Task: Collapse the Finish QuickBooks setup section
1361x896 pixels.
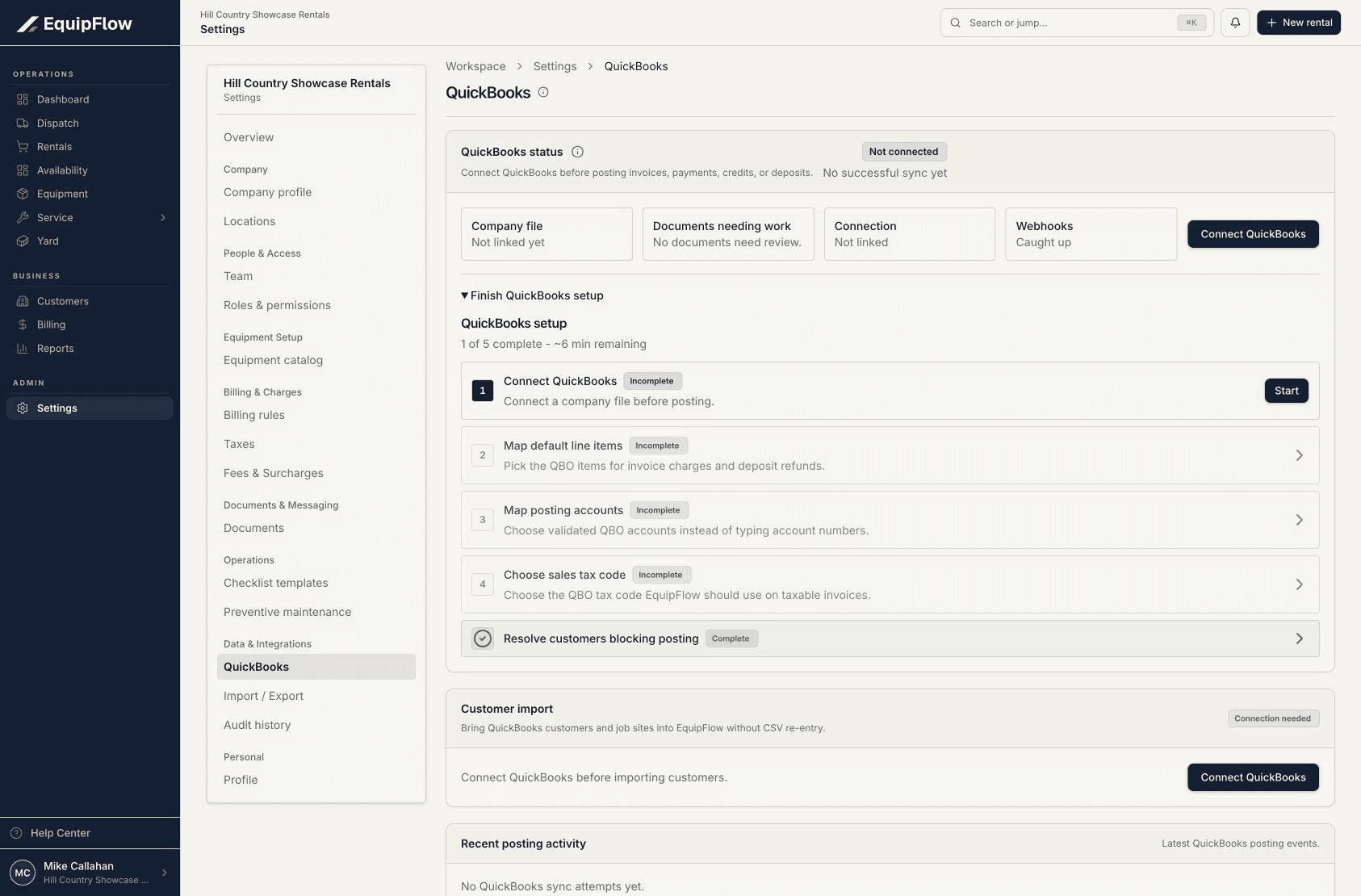Action: (532, 295)
